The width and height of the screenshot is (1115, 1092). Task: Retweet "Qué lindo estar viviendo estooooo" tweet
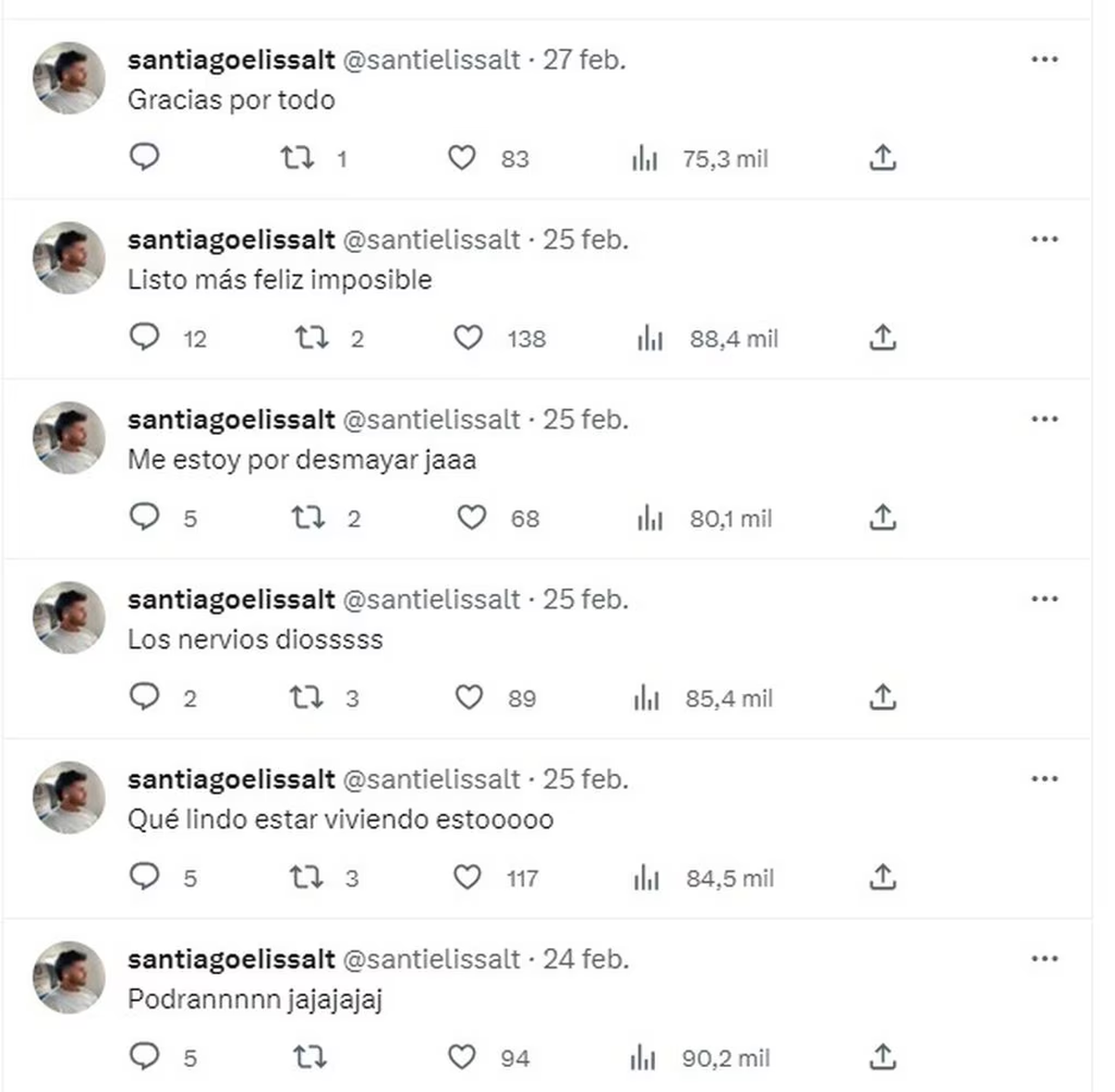(307, 877)
